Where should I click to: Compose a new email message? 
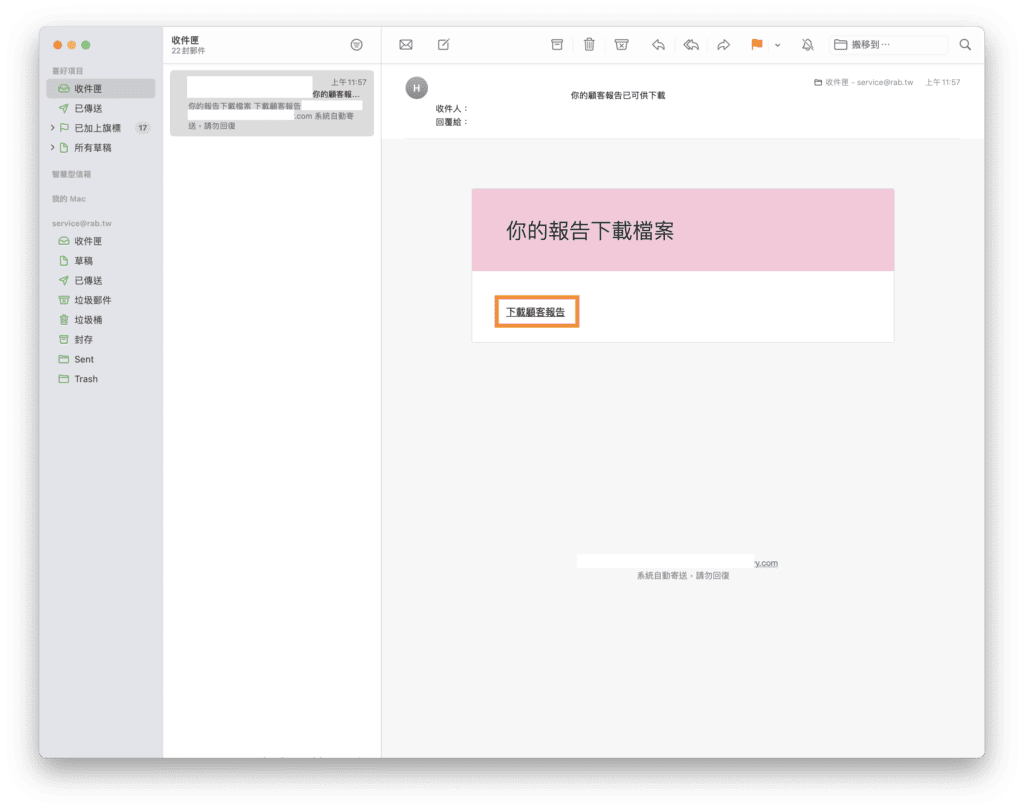click(443, 44)
